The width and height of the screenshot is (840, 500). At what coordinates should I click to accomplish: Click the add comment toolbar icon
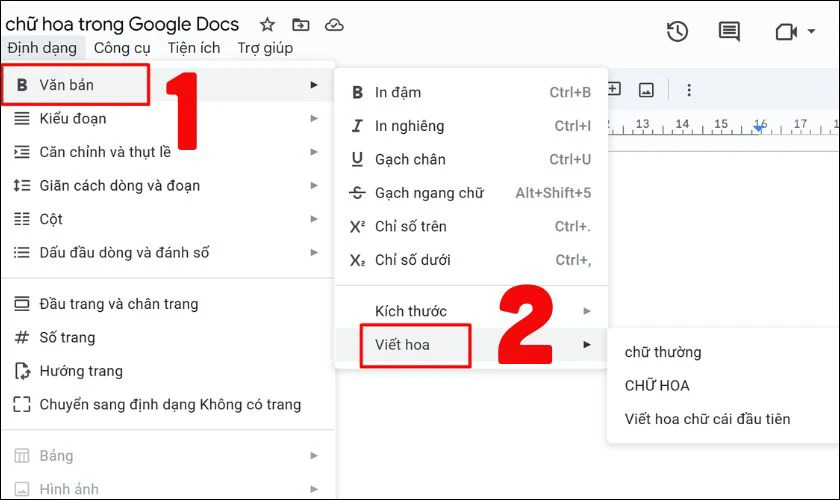pos(614,89)
